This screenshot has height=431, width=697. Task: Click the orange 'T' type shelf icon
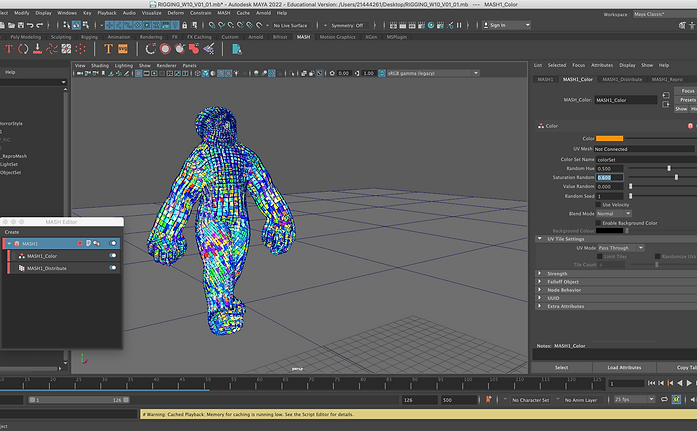(x=108, y=49)
